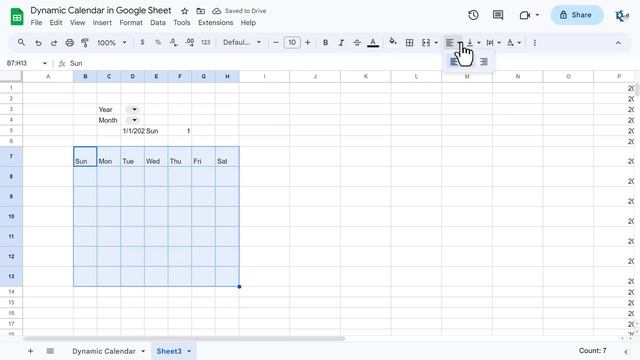Viewport: 640px width, 360px height.
Task: Open the Tools menu
Action: point(182,22)
